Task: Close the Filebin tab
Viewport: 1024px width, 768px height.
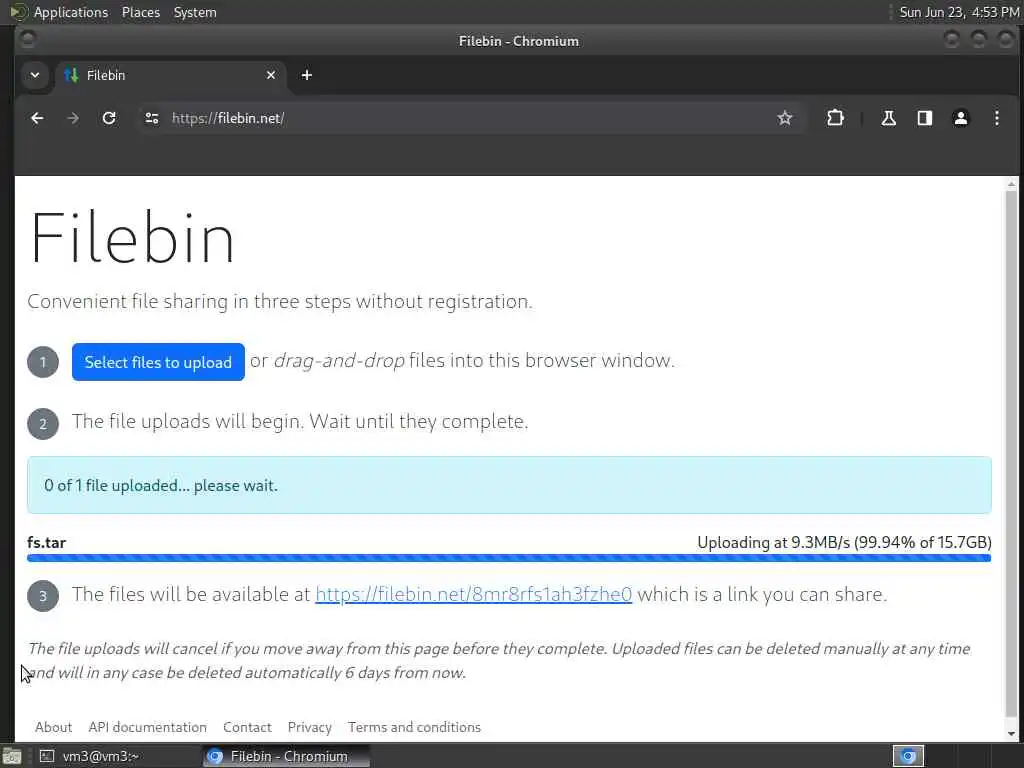Action: click(x=271, y=75)
